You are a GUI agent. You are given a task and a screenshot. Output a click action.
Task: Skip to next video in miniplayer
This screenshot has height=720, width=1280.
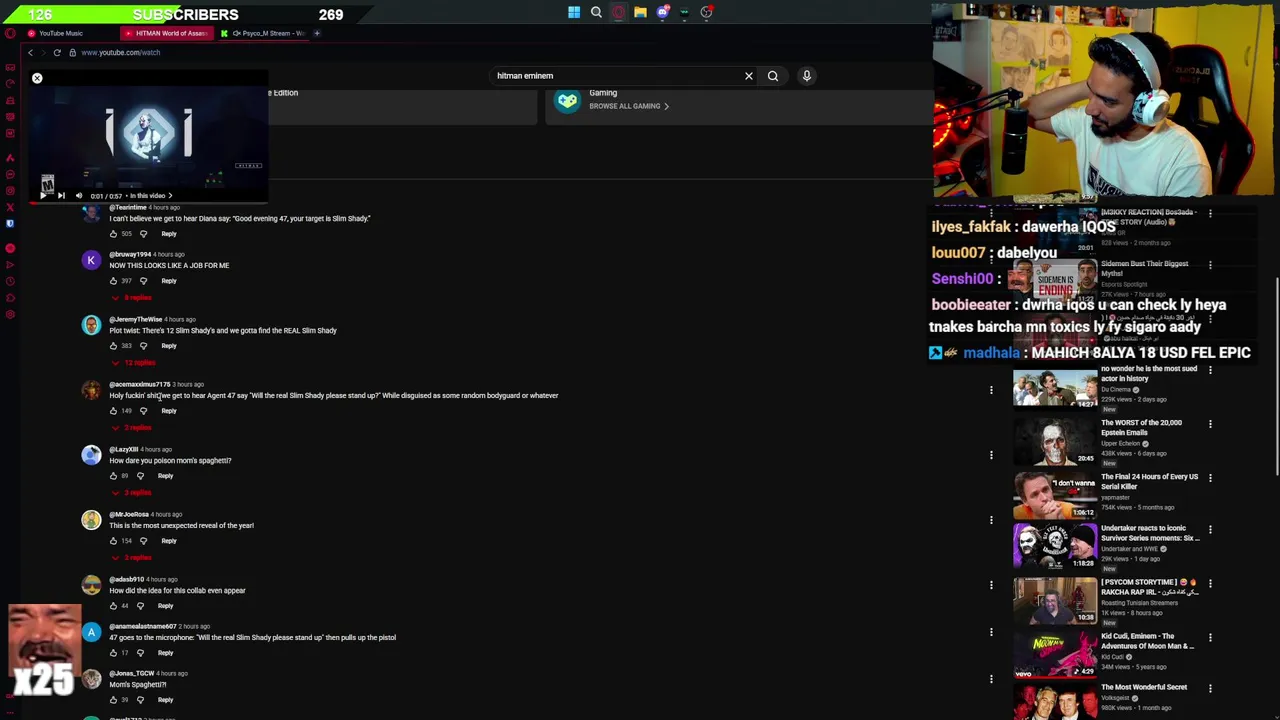(x=61, y=196)
